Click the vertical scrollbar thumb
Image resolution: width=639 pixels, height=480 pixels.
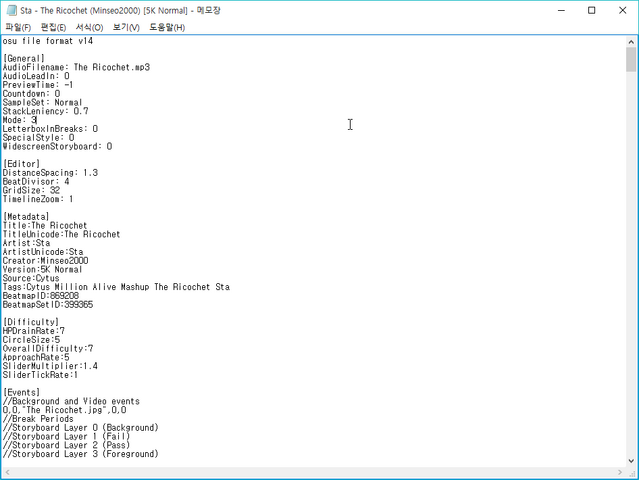click(631, 59)
